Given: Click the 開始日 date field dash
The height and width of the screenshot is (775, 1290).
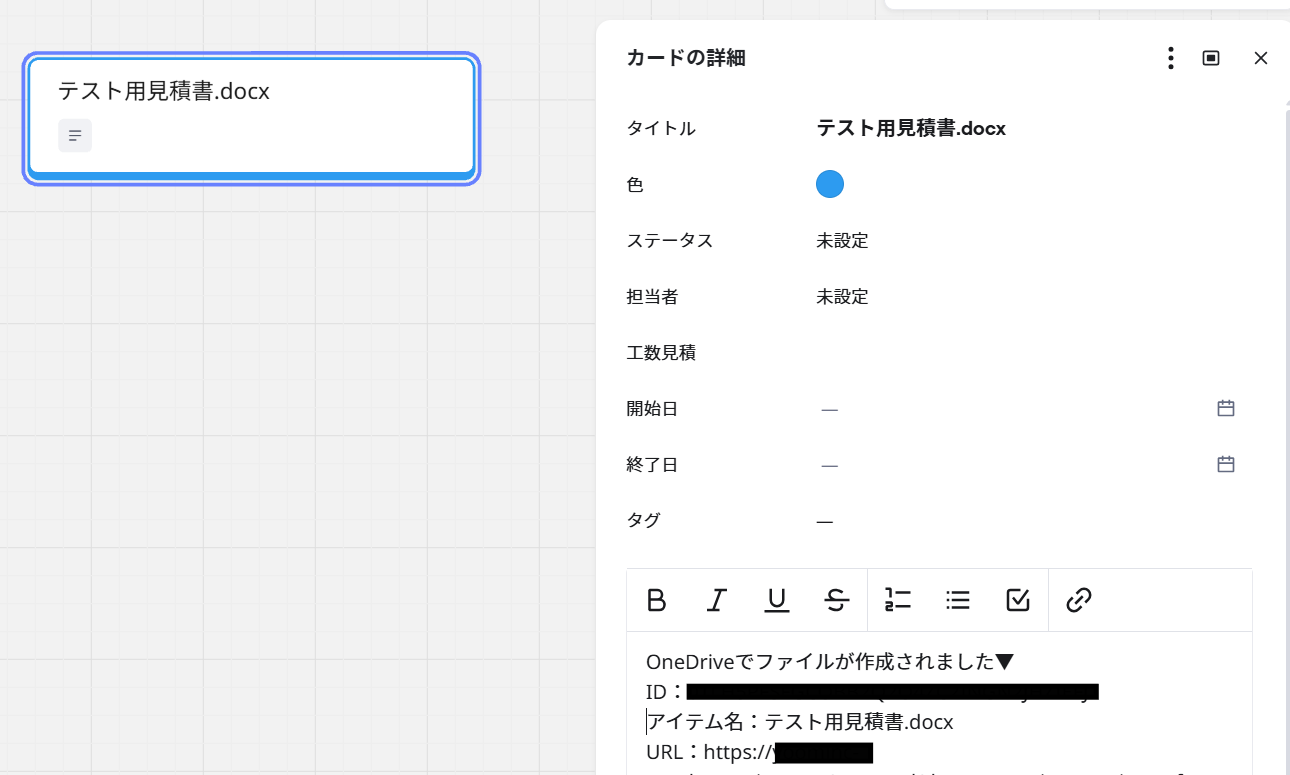Looking at the screenshot, I should tap(829, 409).
